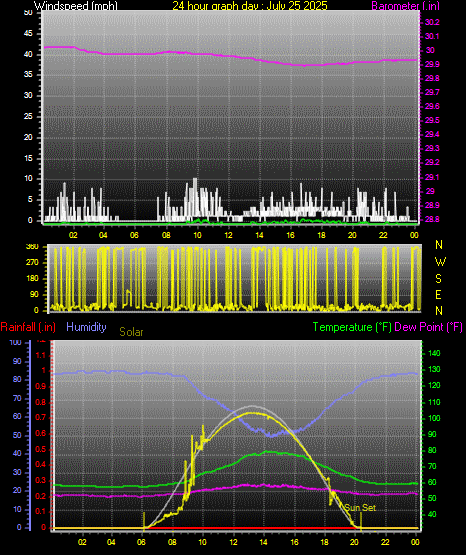Click the E compass direction label
The height and width of the screenshot is (555, 466).
439,295
